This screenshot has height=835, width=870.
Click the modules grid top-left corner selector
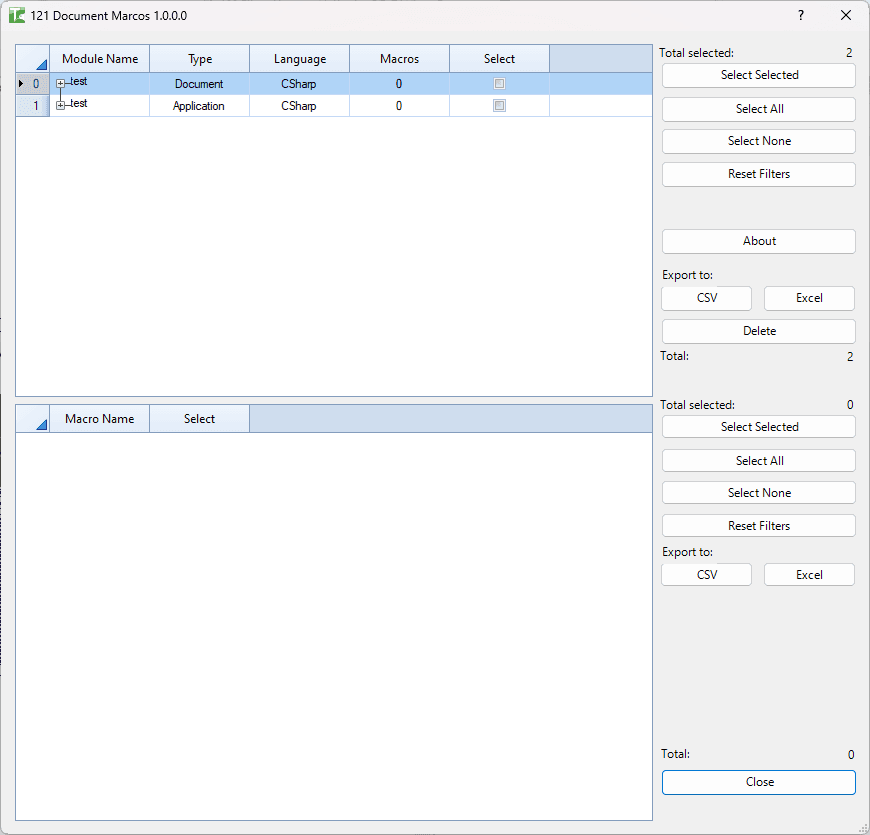pos(33,59)
